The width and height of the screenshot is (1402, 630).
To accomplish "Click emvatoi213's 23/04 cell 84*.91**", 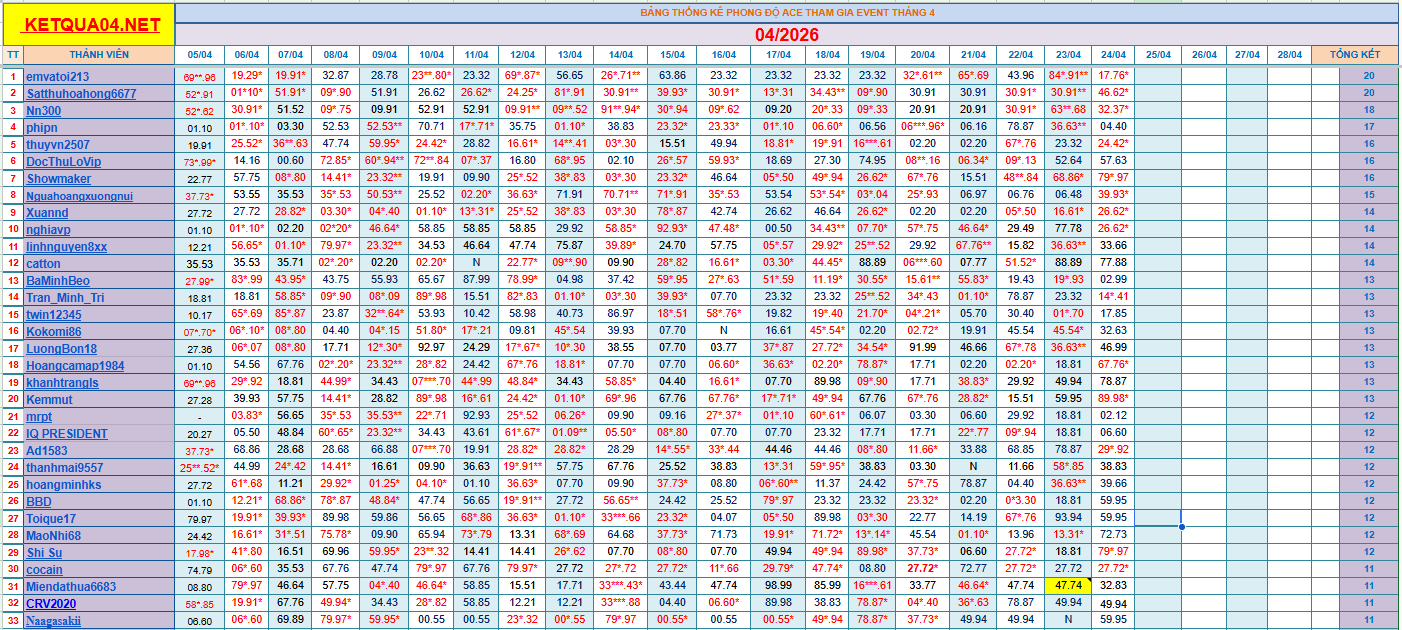I will click(1068, 76).
